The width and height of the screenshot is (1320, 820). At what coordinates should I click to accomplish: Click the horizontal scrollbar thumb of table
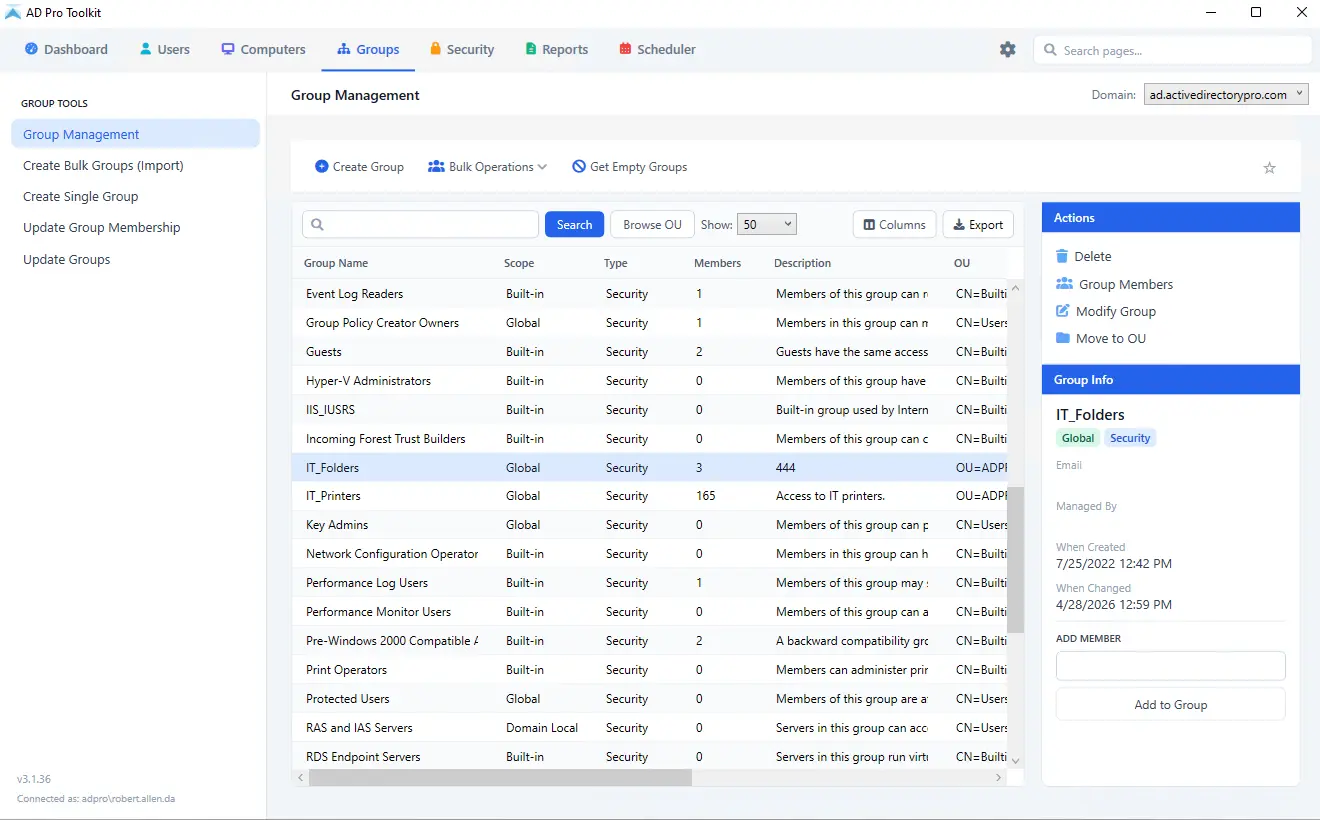(500, 777)
